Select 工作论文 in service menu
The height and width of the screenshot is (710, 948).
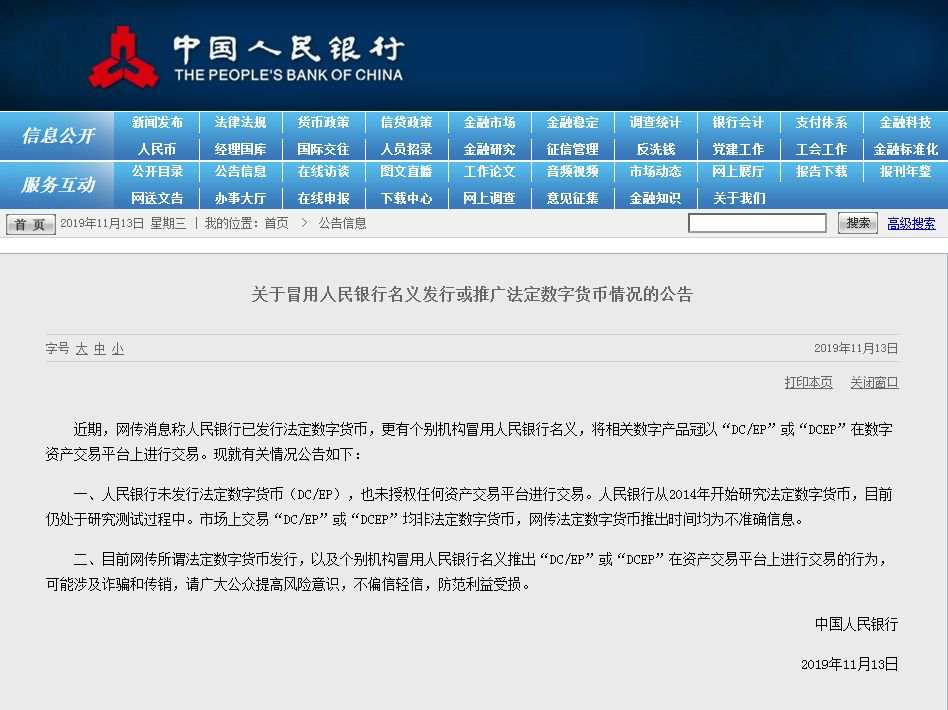pos(489,171)
